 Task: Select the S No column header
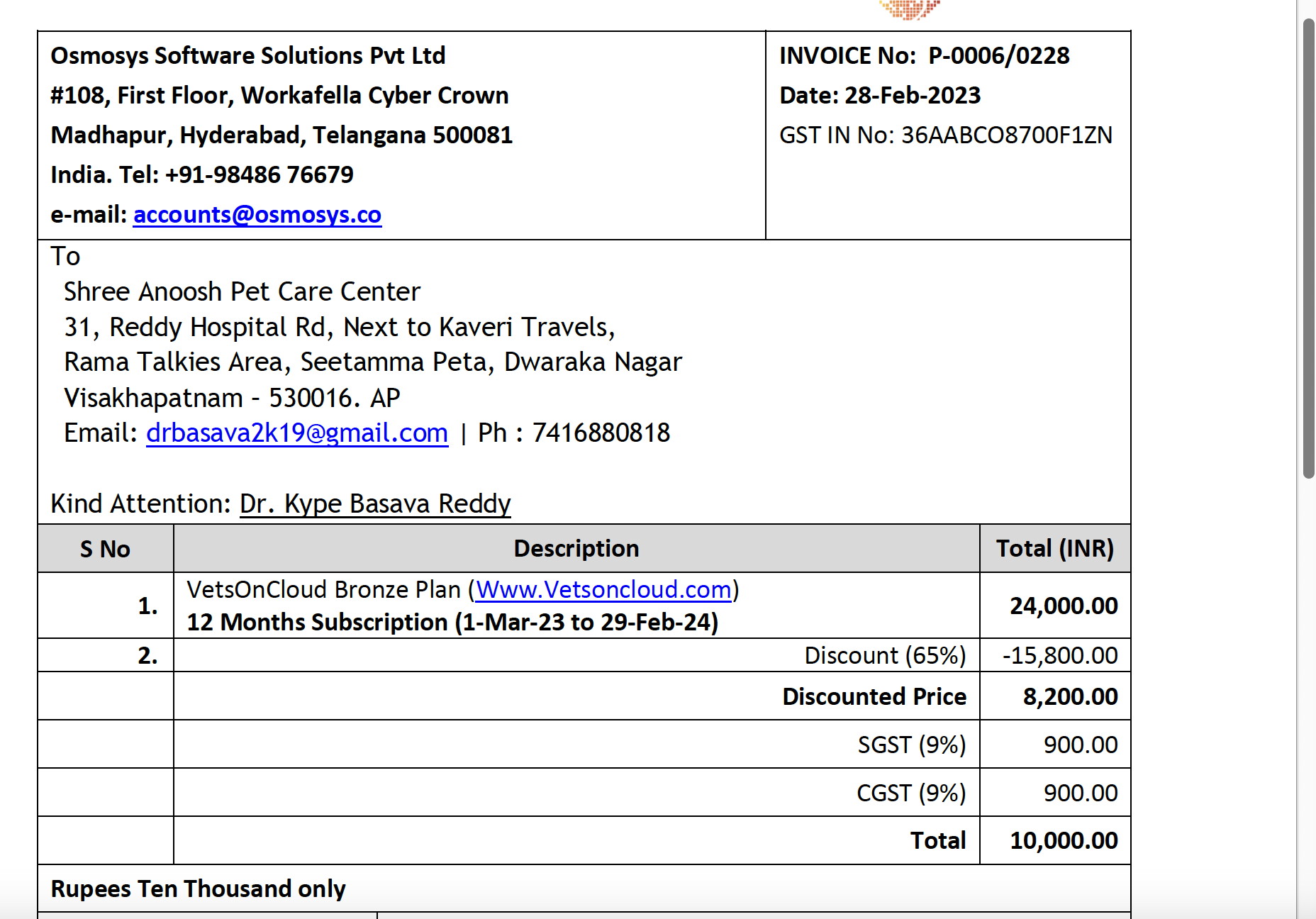tap(105, 549)
